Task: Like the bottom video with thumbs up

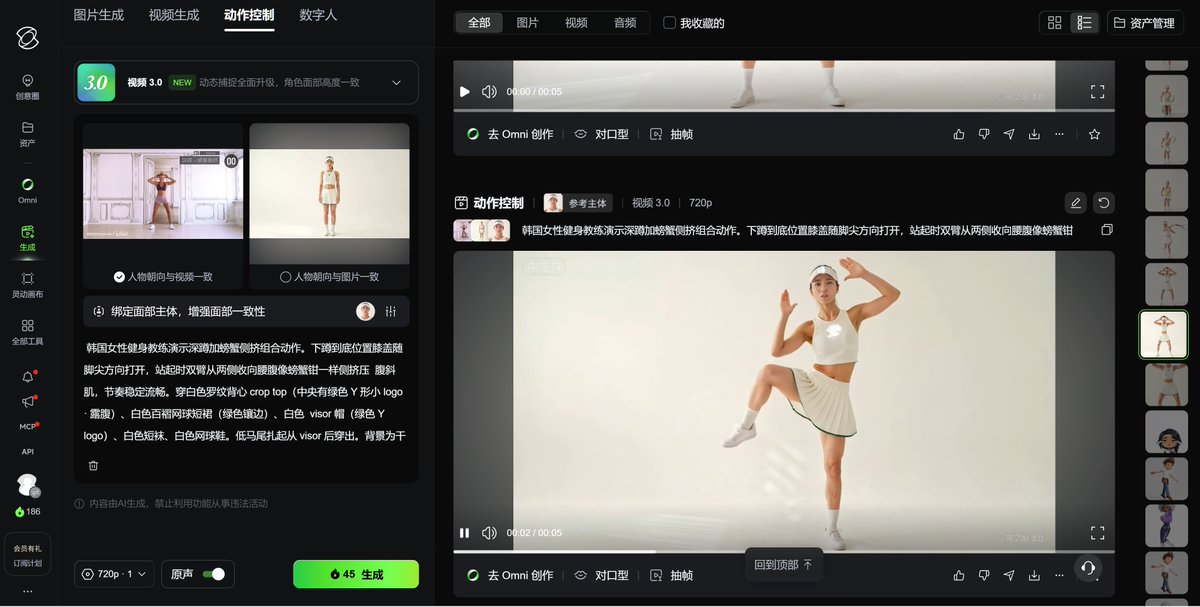Action: coord(959,575)
